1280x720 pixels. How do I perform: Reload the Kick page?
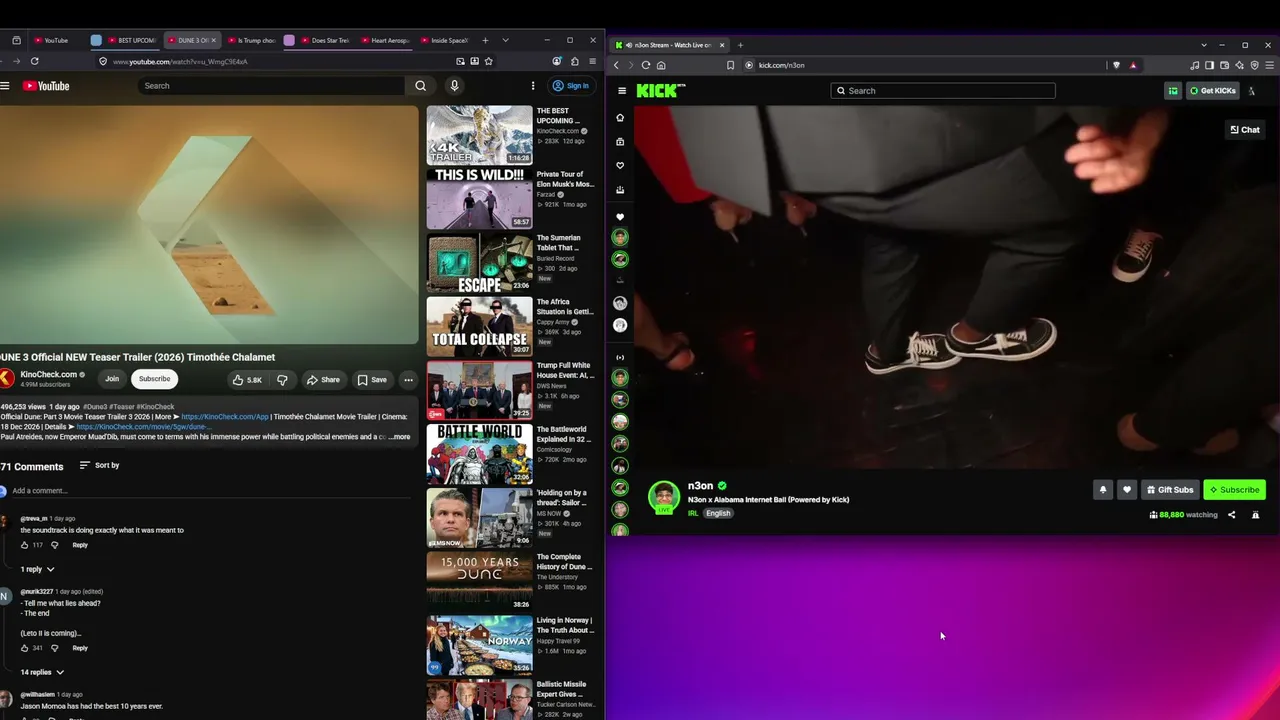pos(646,65)
